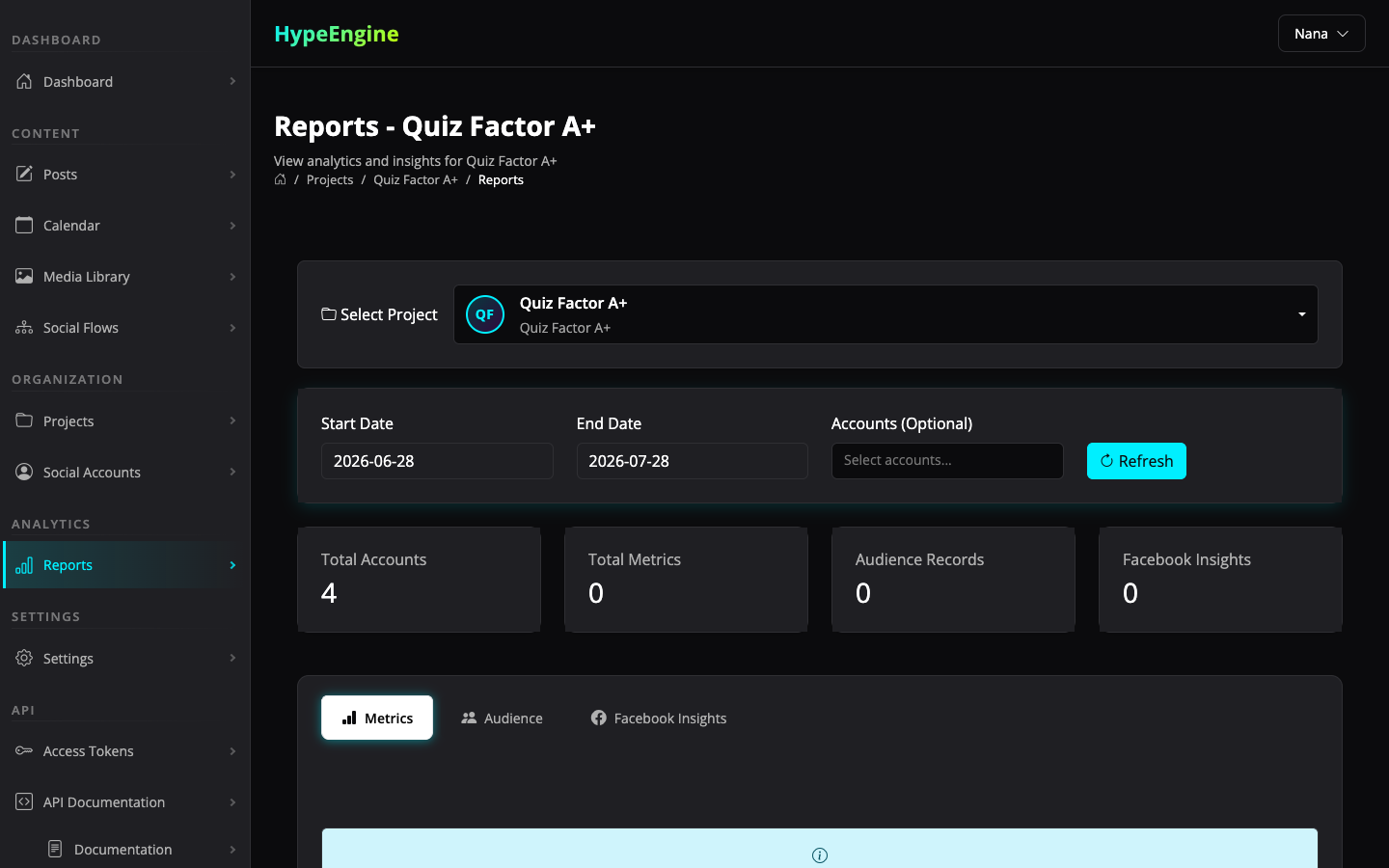Click the Facebook Insights stat card
Screen dimensions: 1389x868
click(1220, 580)
